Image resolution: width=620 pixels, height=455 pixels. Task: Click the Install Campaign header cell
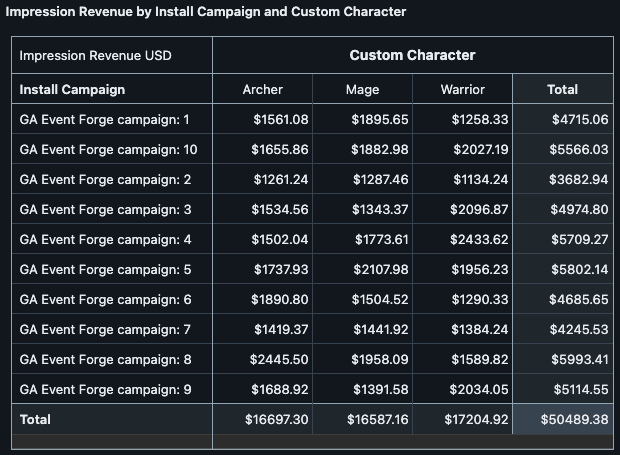pyautogui.click(x=72, y=89)
